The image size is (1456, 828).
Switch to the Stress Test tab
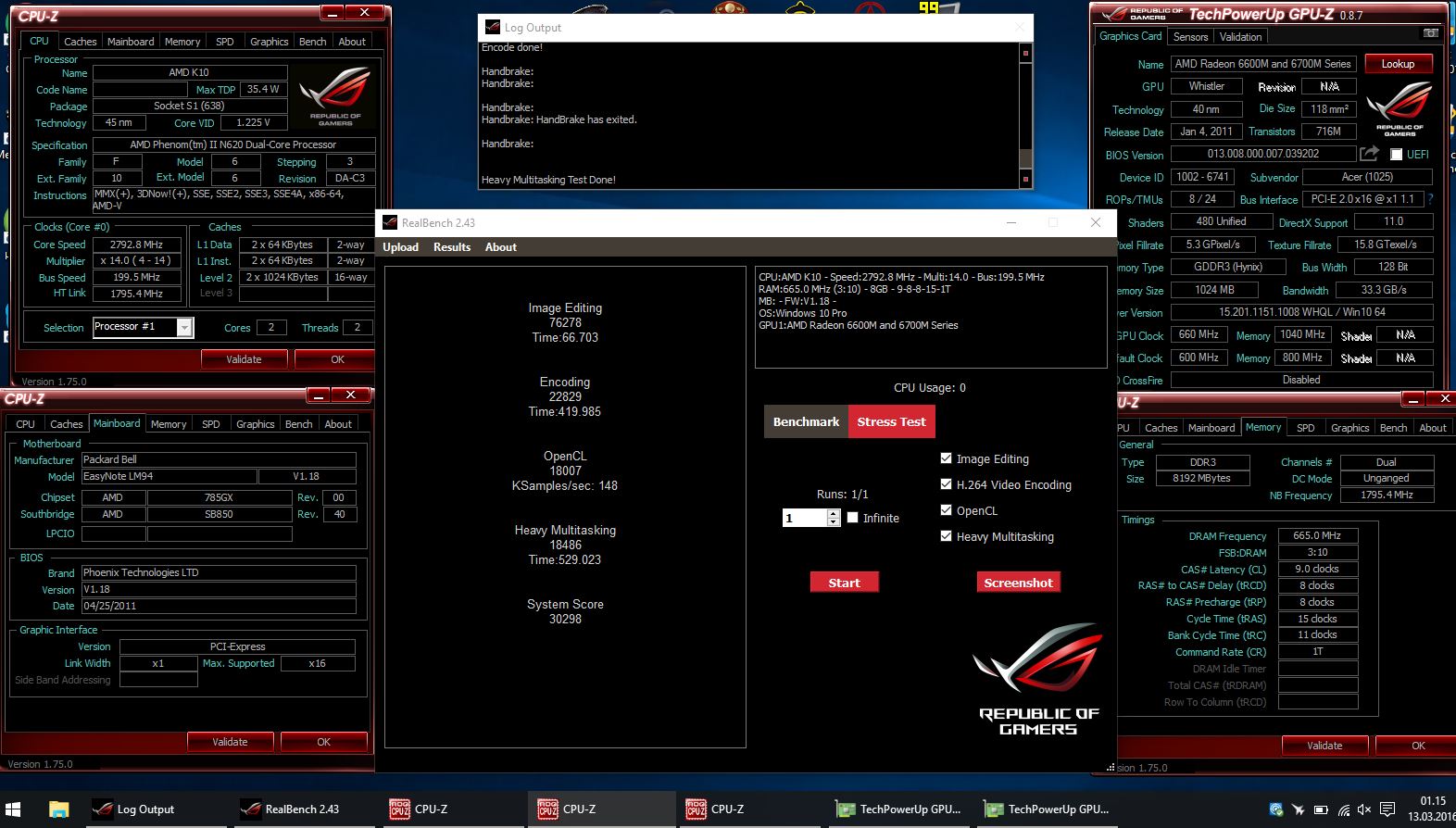[x=891, y=421]
